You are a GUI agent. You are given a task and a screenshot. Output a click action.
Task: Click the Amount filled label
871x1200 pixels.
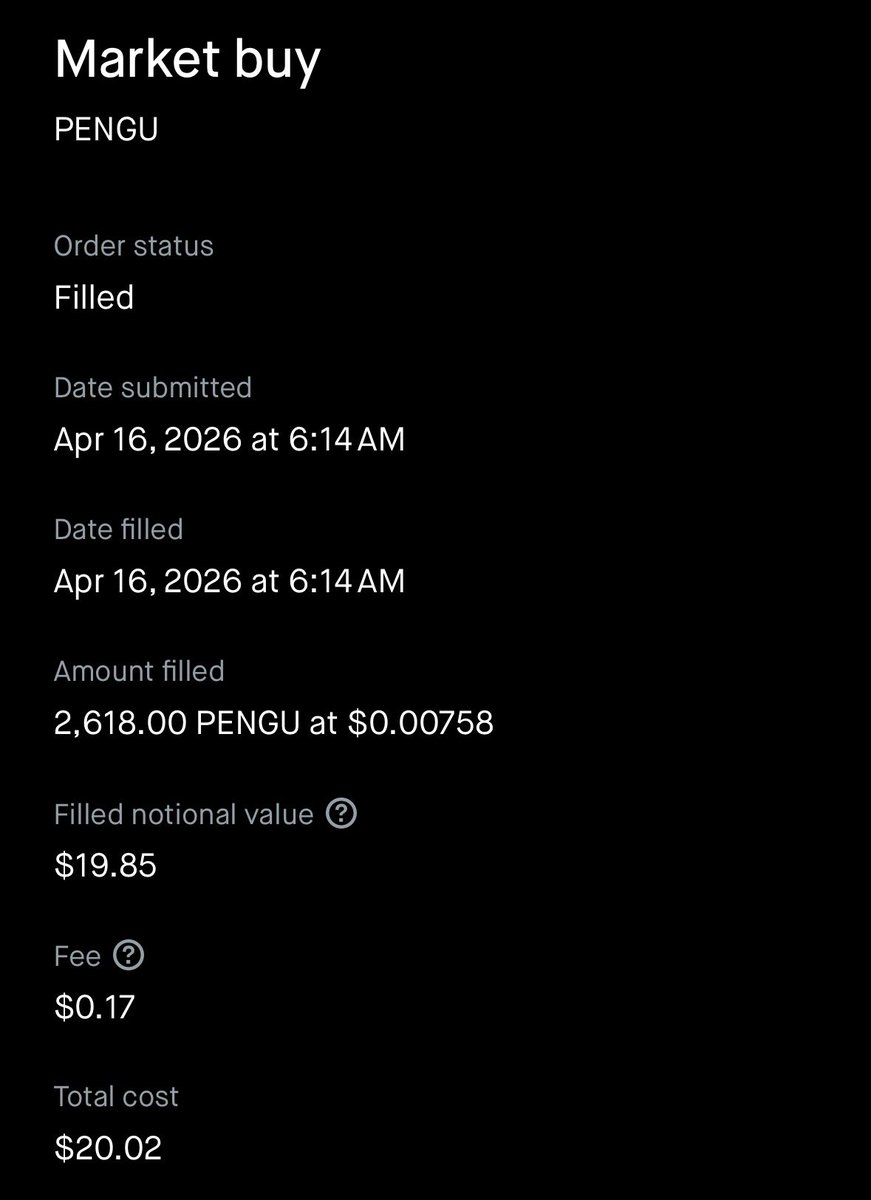[139, 671]
